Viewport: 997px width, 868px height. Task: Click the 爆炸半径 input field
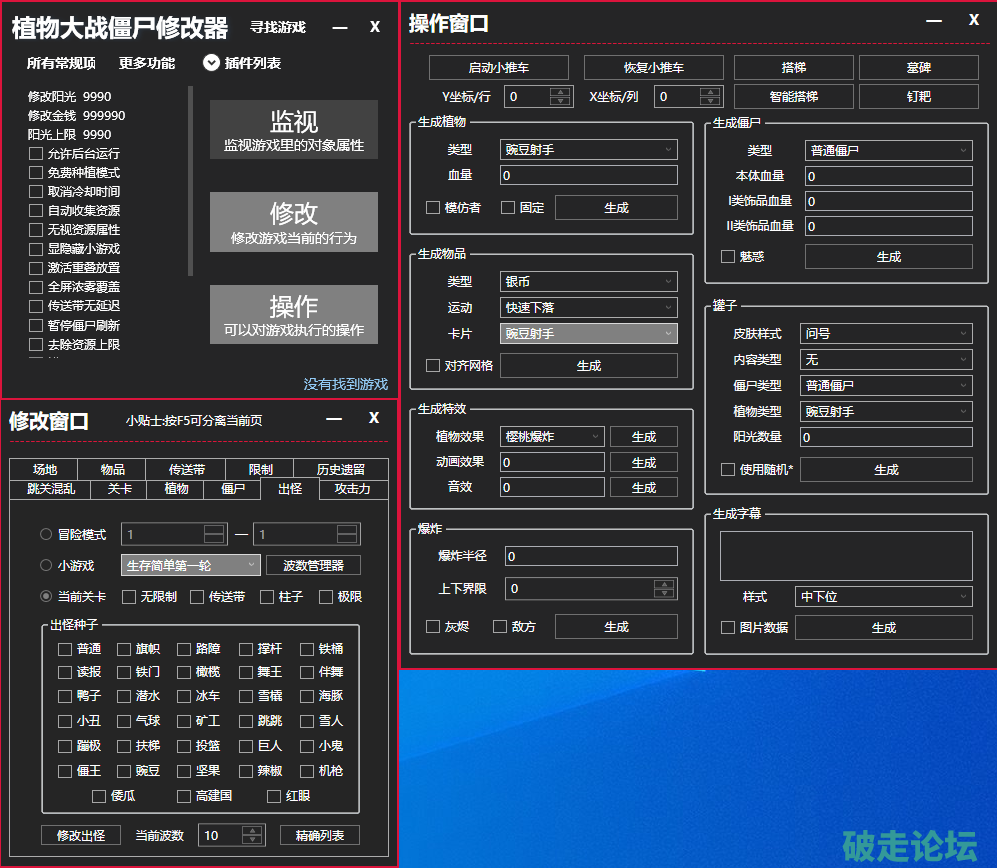pyautogui.click(x=590, y=557)
